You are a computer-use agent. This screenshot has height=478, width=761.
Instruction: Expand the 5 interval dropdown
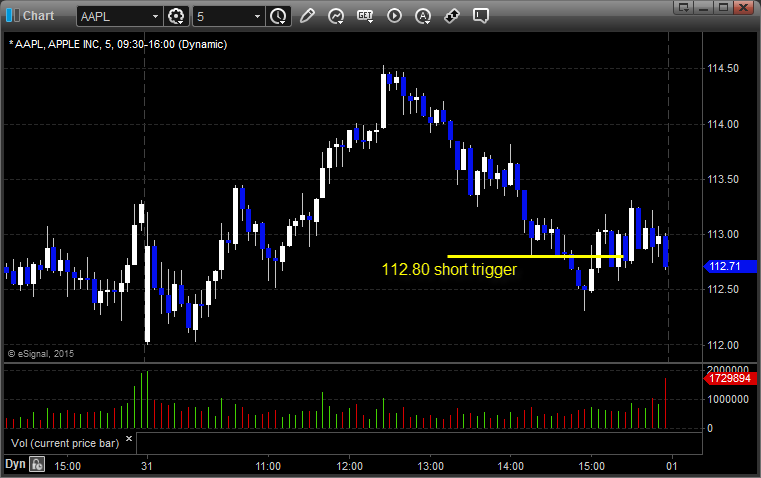point(257,16)
